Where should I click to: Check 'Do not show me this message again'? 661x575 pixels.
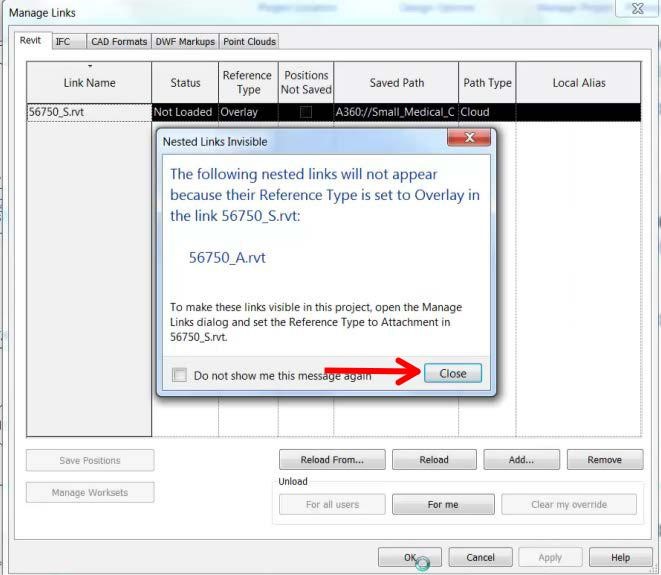click(x=180, y=376)
